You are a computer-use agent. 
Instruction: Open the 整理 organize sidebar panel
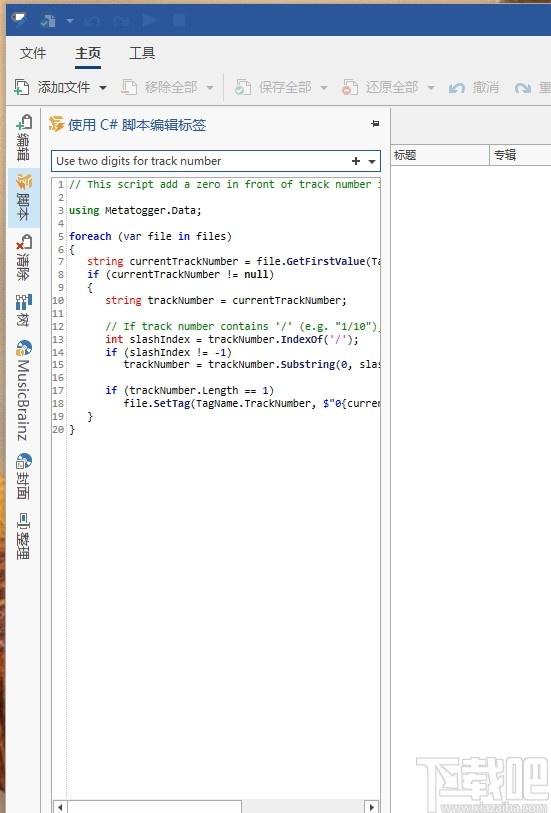point(23,536)
